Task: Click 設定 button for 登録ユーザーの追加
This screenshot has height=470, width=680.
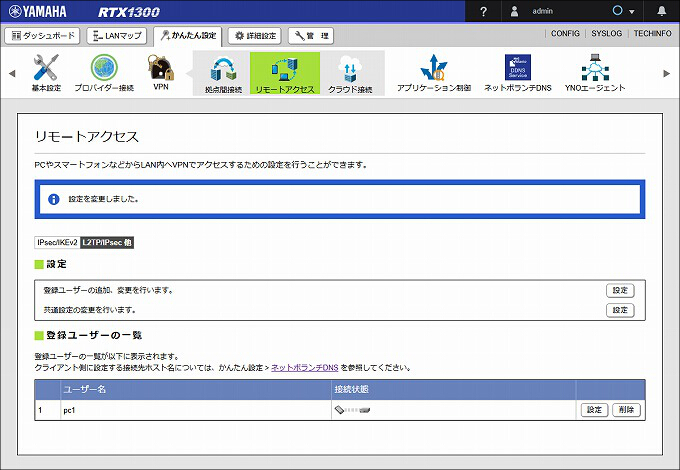Action: pyautogui.click(x=620, y=290)
